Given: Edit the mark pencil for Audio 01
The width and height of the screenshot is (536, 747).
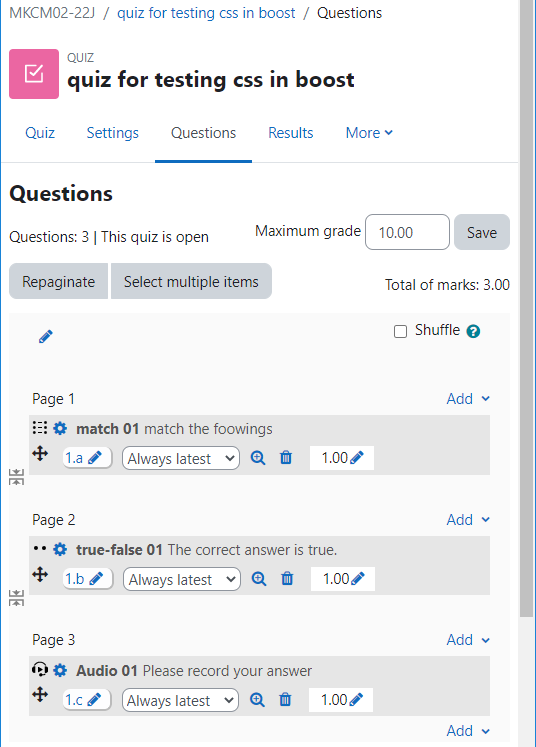Looking at the screenshot, I should [x=356, y=699].
